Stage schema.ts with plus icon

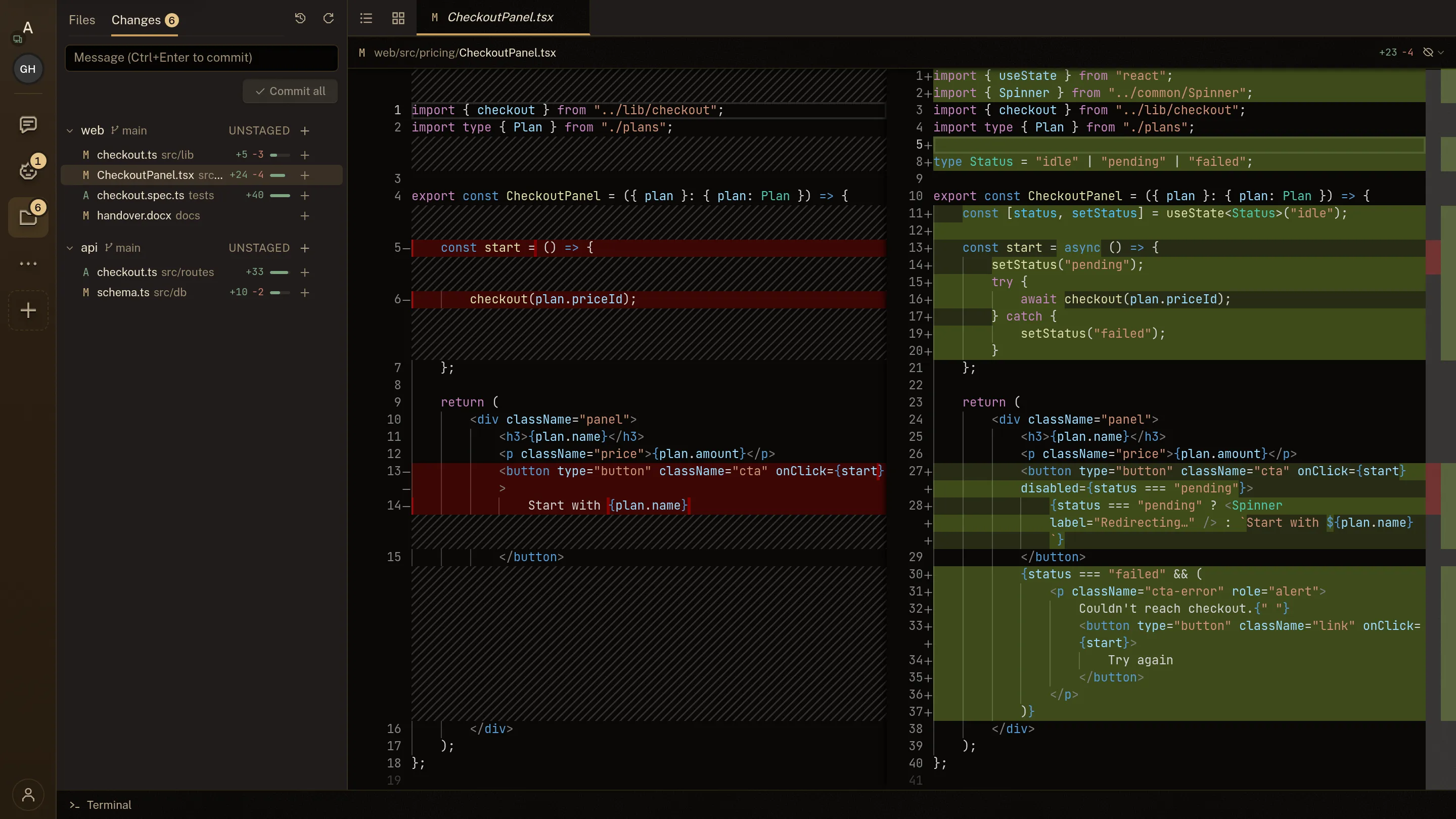coord(305,293)
